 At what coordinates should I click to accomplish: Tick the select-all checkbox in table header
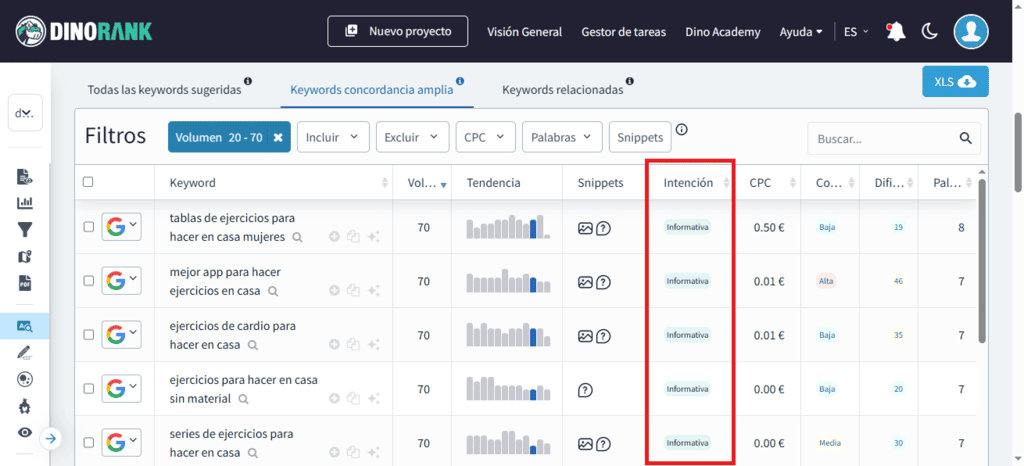(88, 183)
